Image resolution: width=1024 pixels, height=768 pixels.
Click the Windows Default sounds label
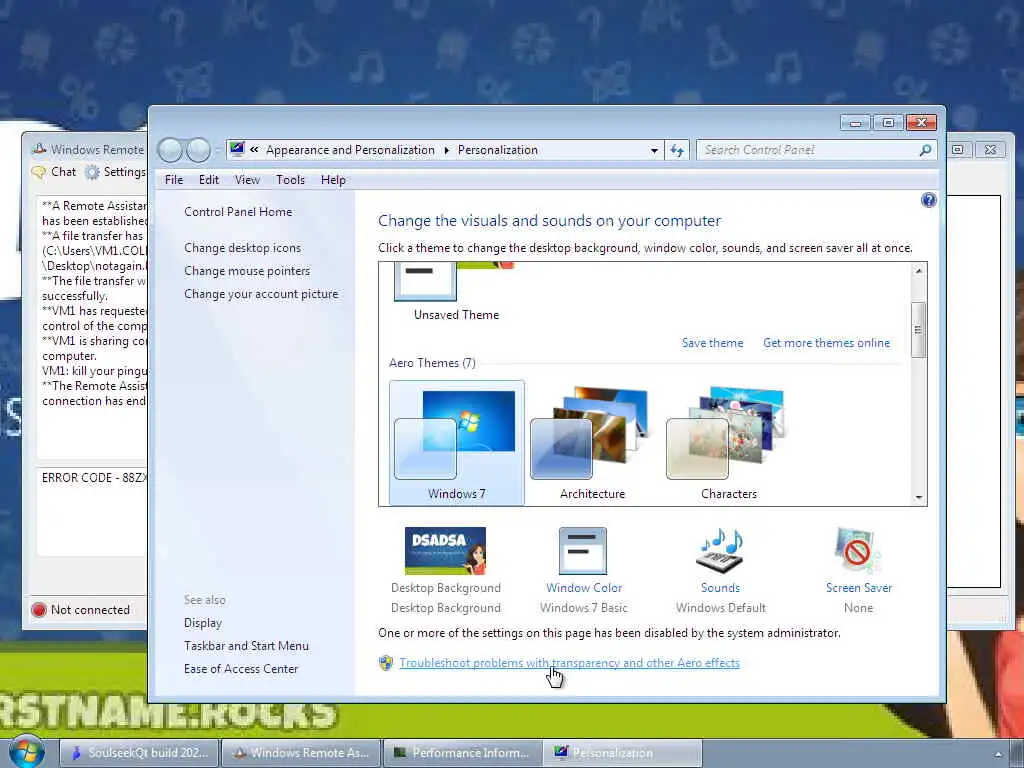tap(721, 608)
